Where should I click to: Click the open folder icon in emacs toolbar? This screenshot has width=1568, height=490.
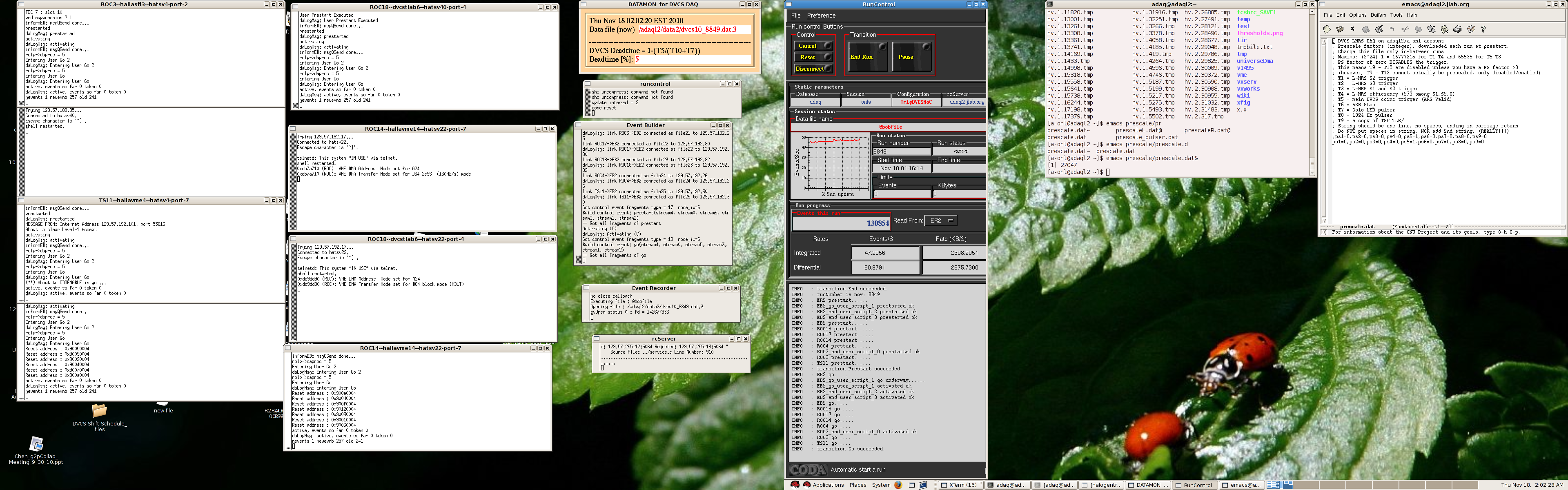[x=1340, y=29]
